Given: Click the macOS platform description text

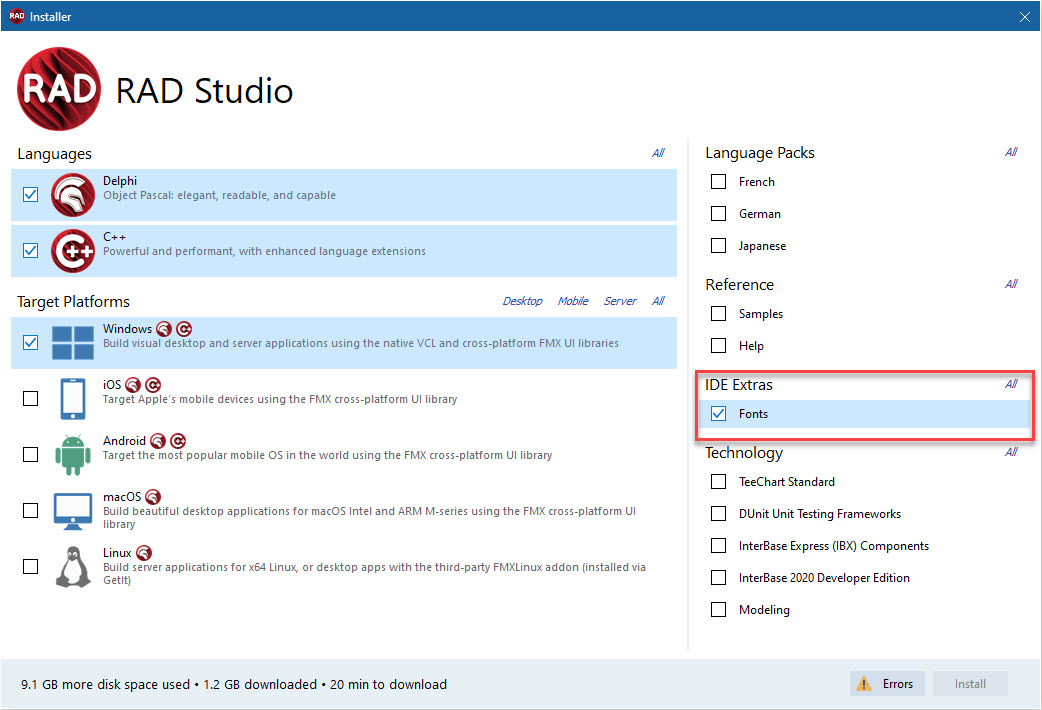Looking at the screenshot, I should point(369,517).
